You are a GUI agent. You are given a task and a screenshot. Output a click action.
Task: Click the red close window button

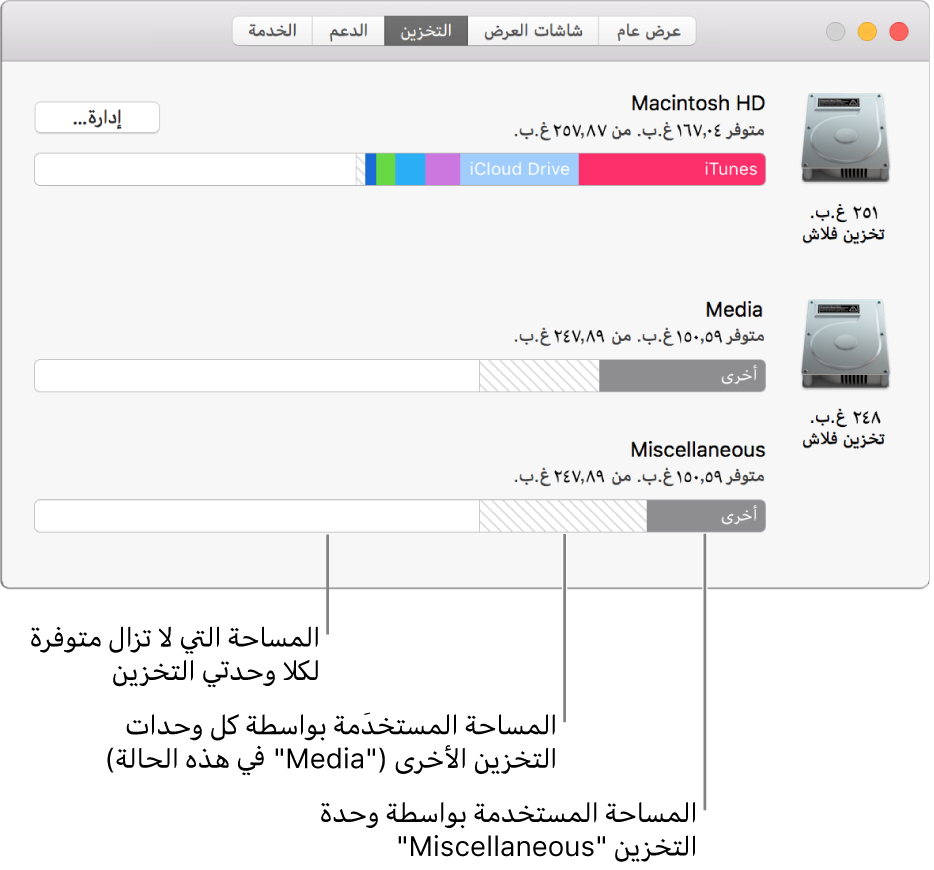point(898,31)
